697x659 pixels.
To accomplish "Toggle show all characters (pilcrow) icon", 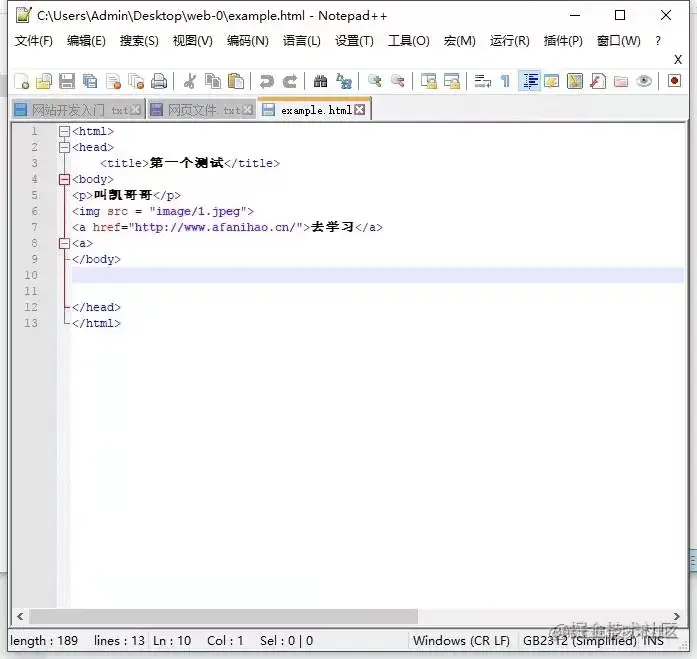I will pos(505,81).
